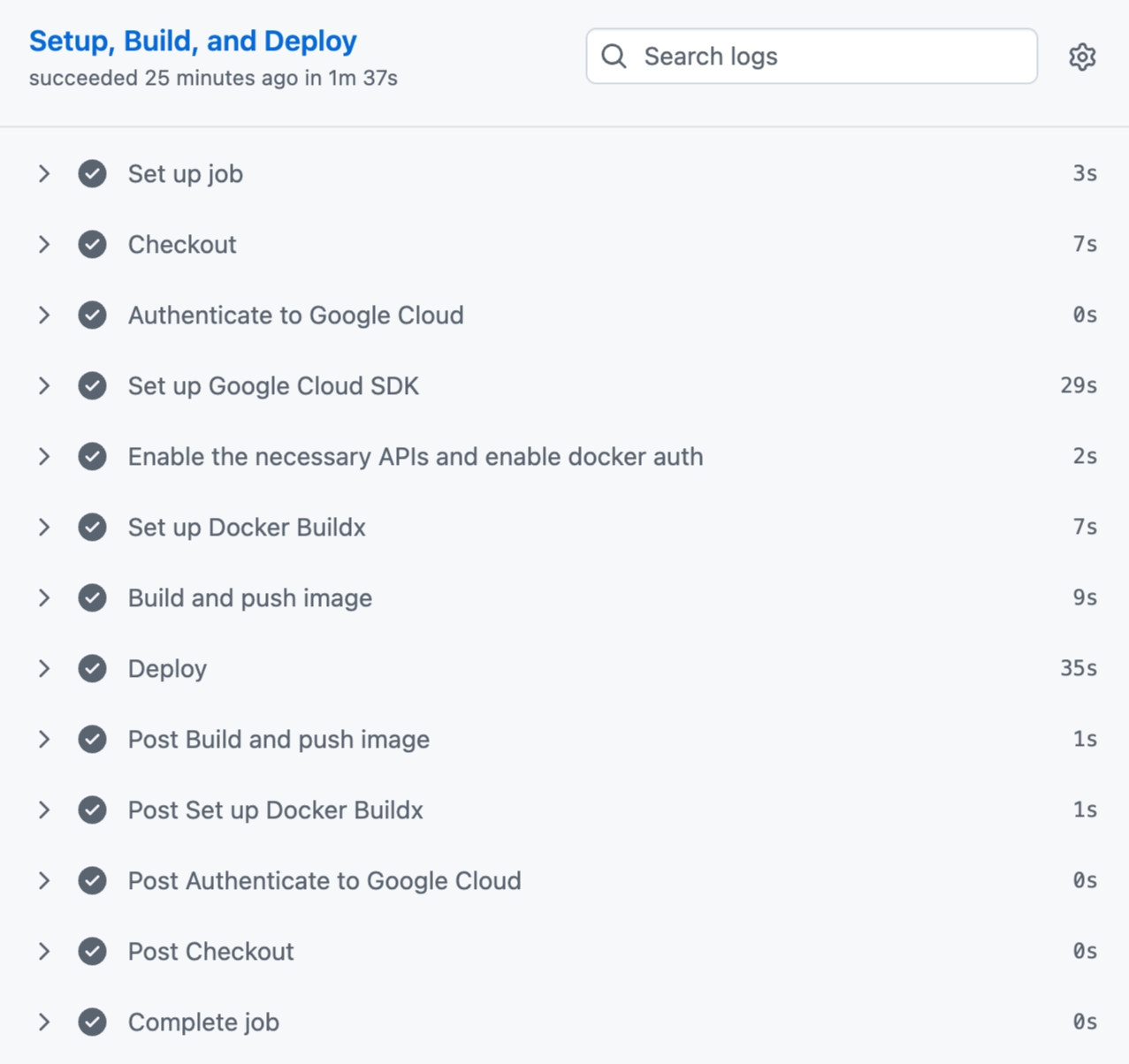Click the success checkmark beside Checkout

tap(92, 245)
